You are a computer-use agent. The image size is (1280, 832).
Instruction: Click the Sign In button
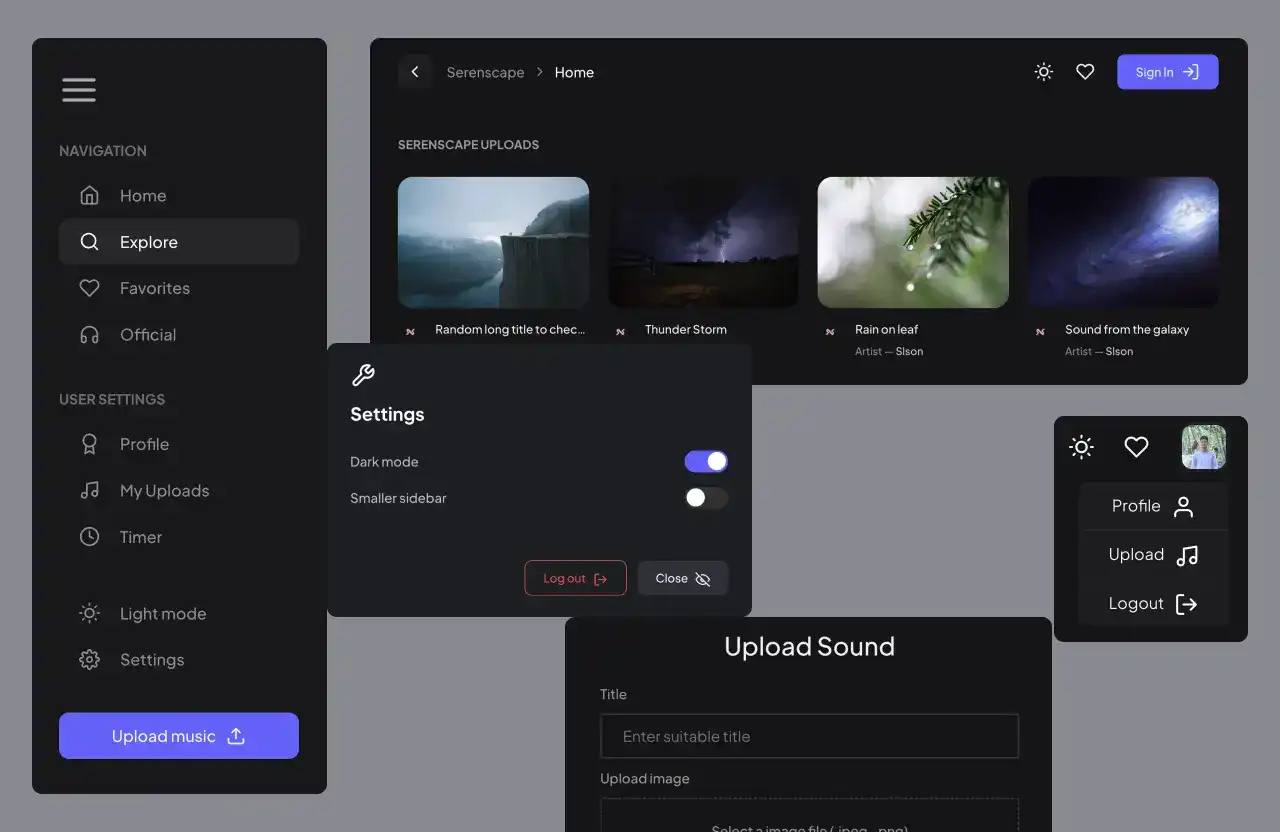click(x=1167, y=72)
